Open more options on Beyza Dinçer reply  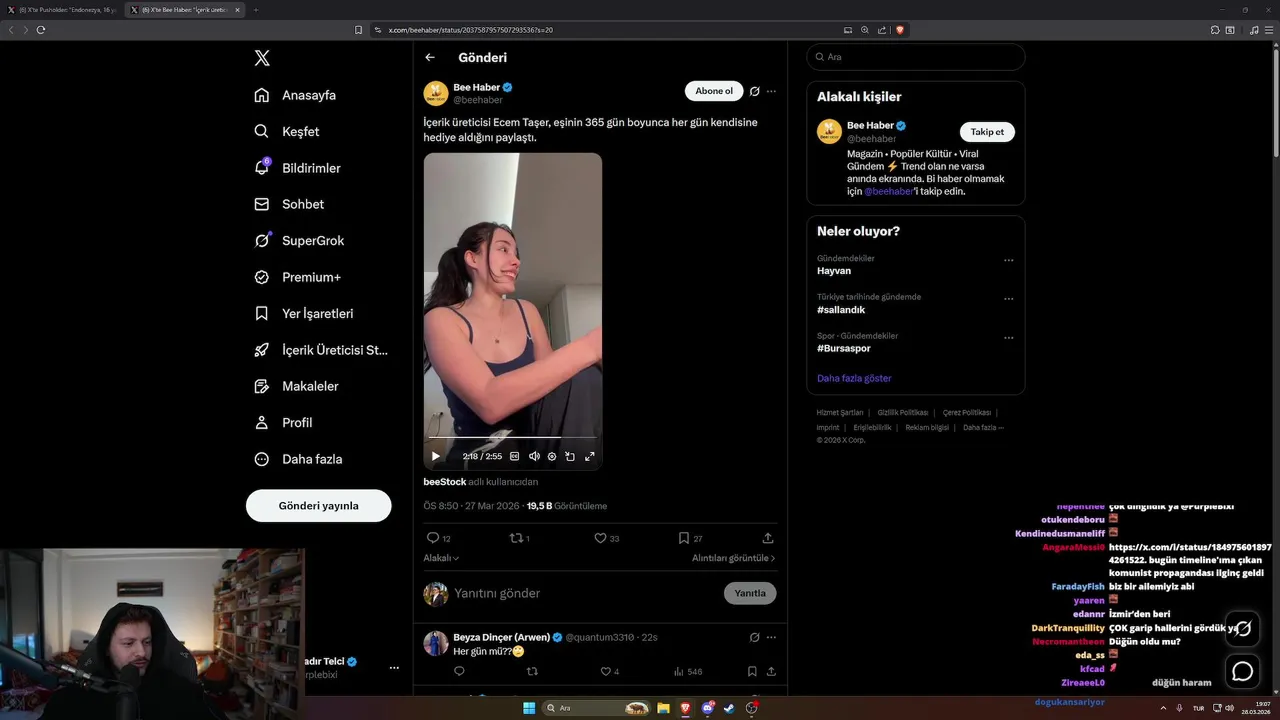771,637
